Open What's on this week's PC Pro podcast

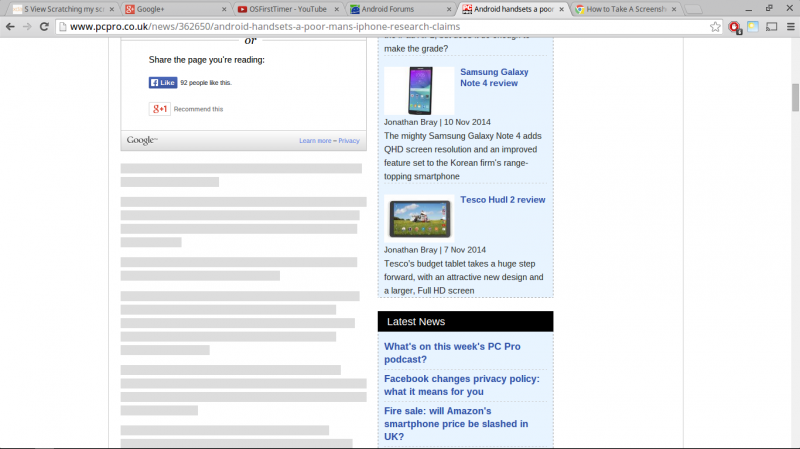452,353
